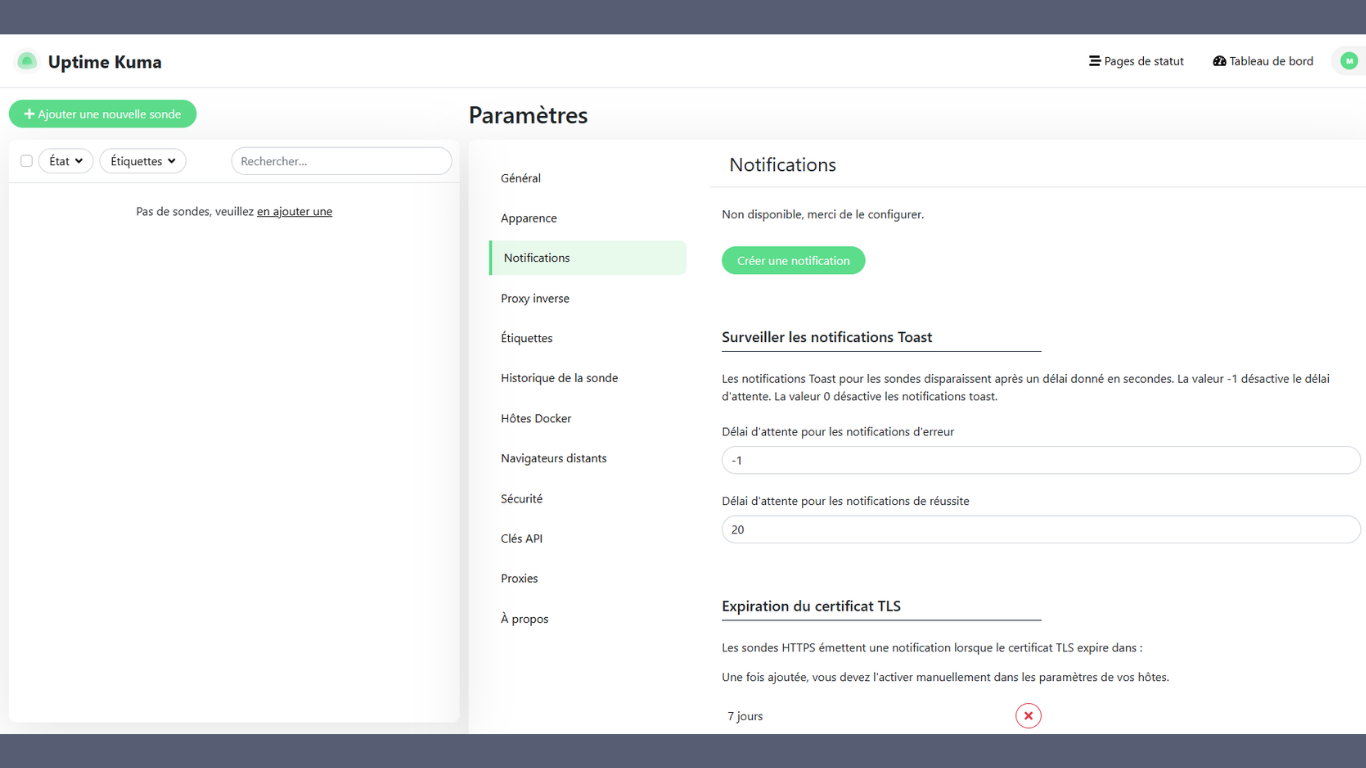The image size is (1366, 768).
Task: Click the Créer une notification button
Action: click(x=793, y=260)
